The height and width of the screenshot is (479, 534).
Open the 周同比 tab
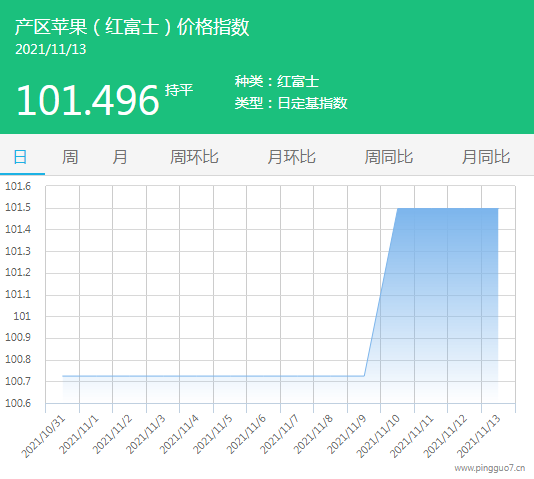389,157
